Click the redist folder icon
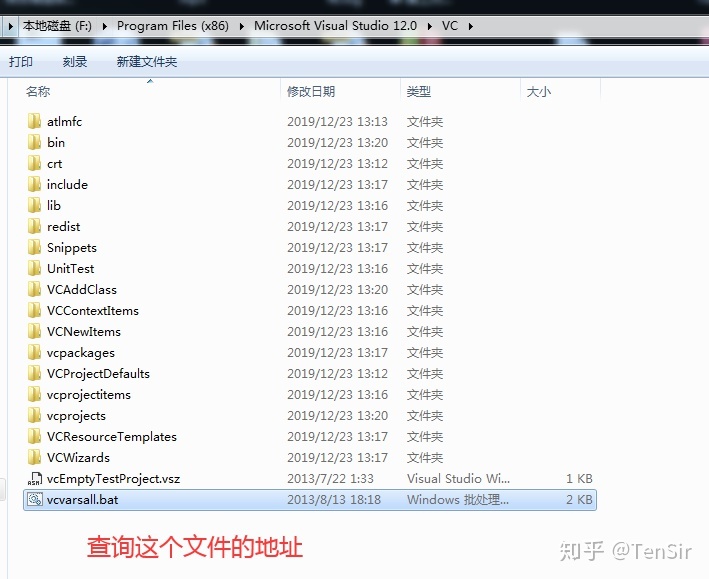The image size is (709, 579). [x=34, y=226]
